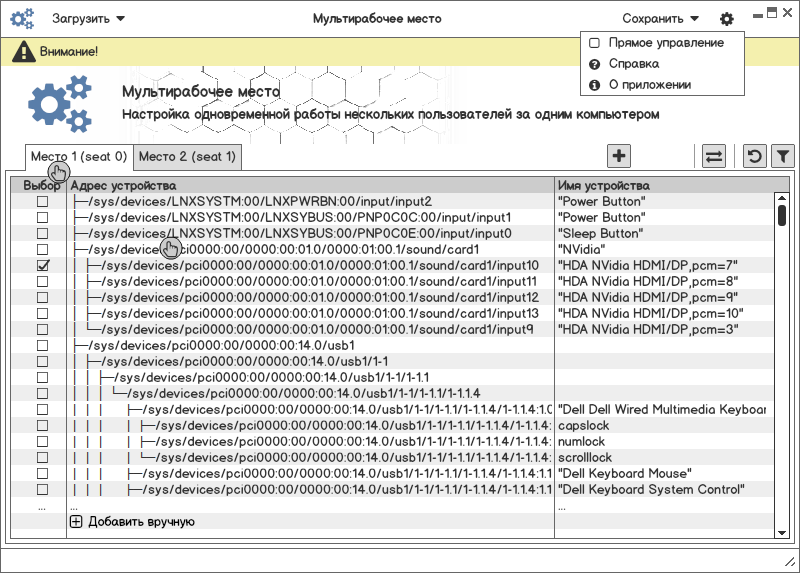Click the Адрес устройства column header
Viewport: 800px width, 573px height.
(310, 186)
